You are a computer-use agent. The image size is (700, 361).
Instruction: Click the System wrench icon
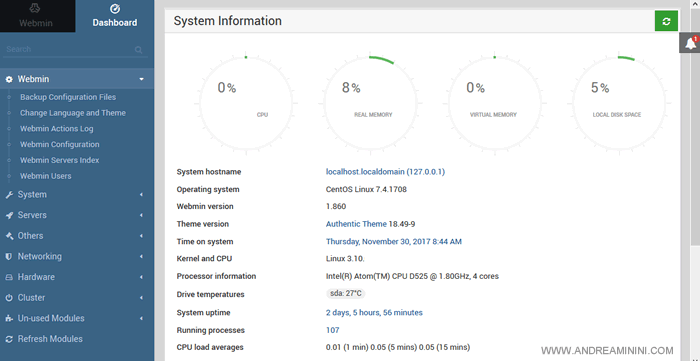click(9, 195)
